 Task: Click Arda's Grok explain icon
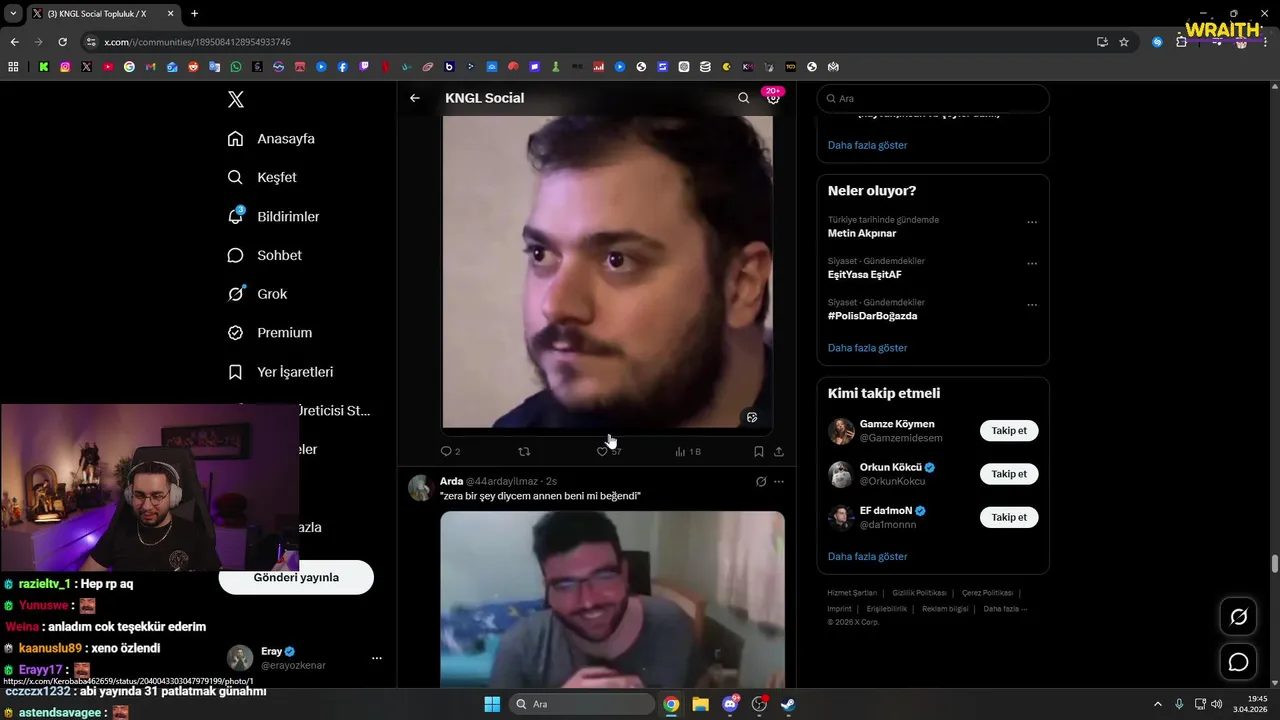(x=761, y=481)
